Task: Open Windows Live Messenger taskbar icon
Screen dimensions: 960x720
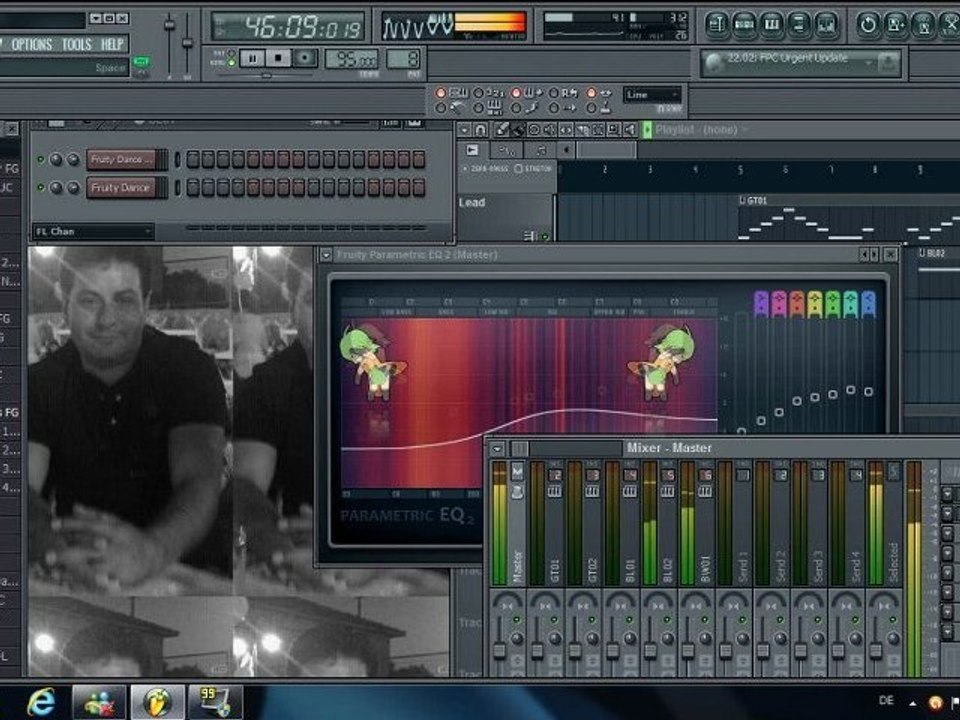Action: tap(99, 702)
